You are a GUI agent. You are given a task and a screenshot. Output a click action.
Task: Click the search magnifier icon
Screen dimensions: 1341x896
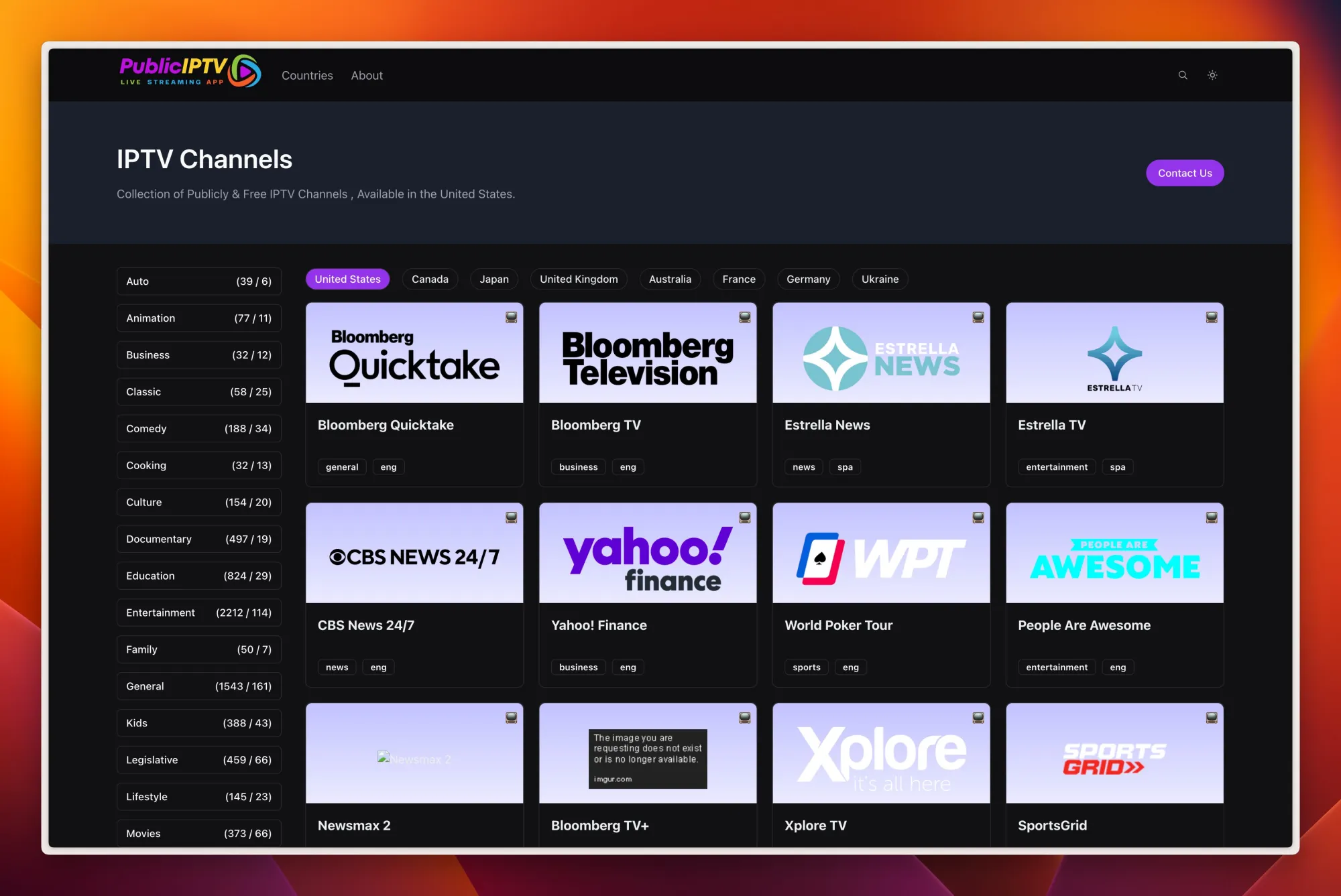tap(1183, 75)
